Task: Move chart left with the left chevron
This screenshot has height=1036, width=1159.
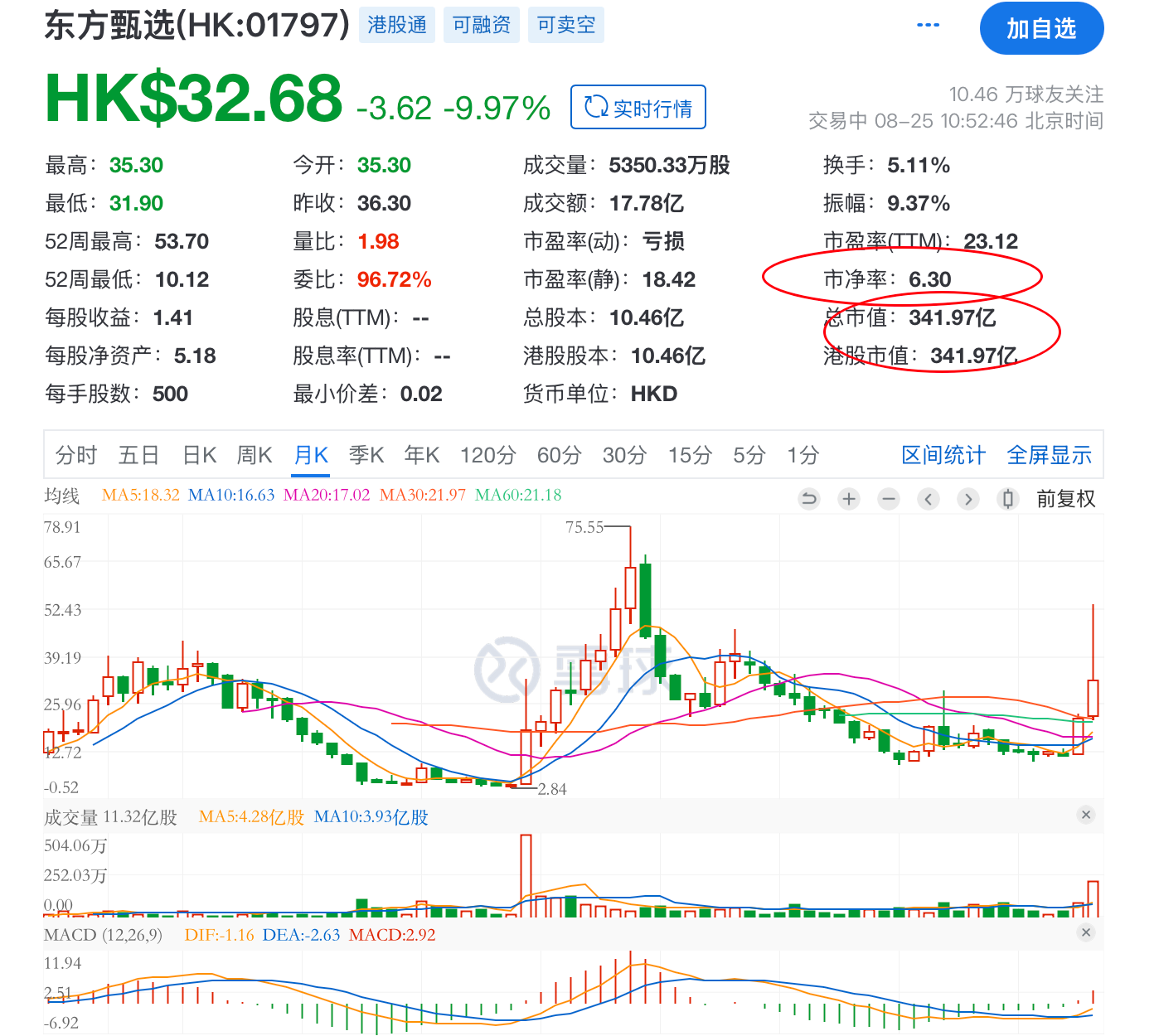Action: (929, 499)
